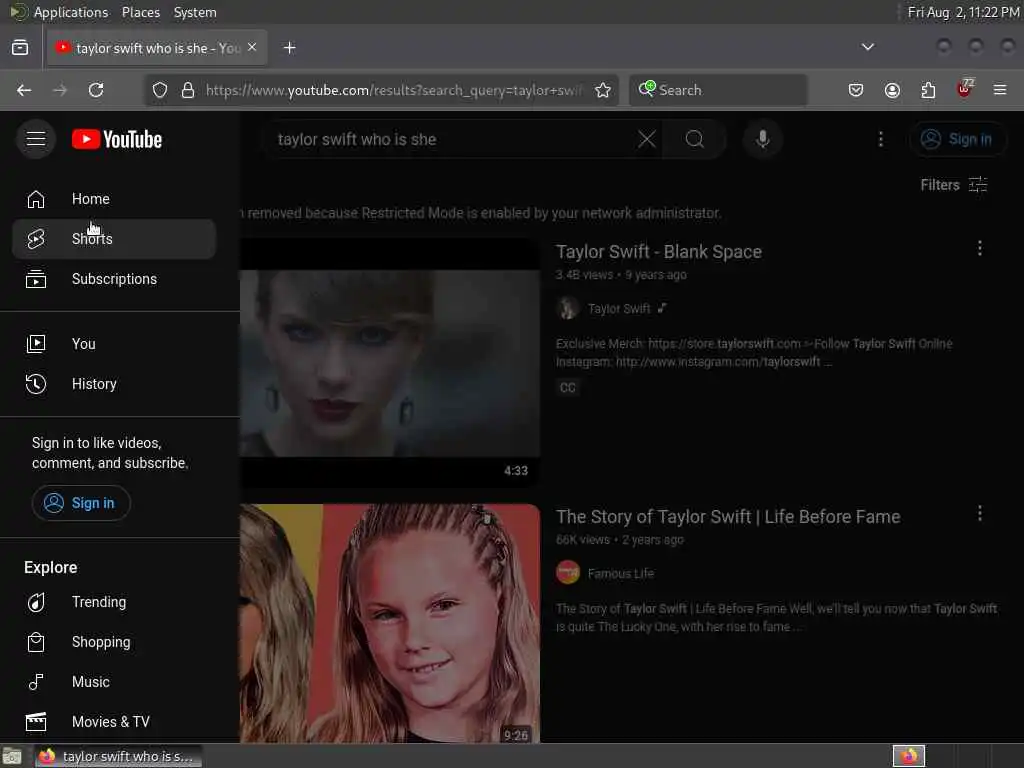Click the CC badge under Blank Space
The width and height of the screenshot is (1024, 768).
[x=568, y=388]
